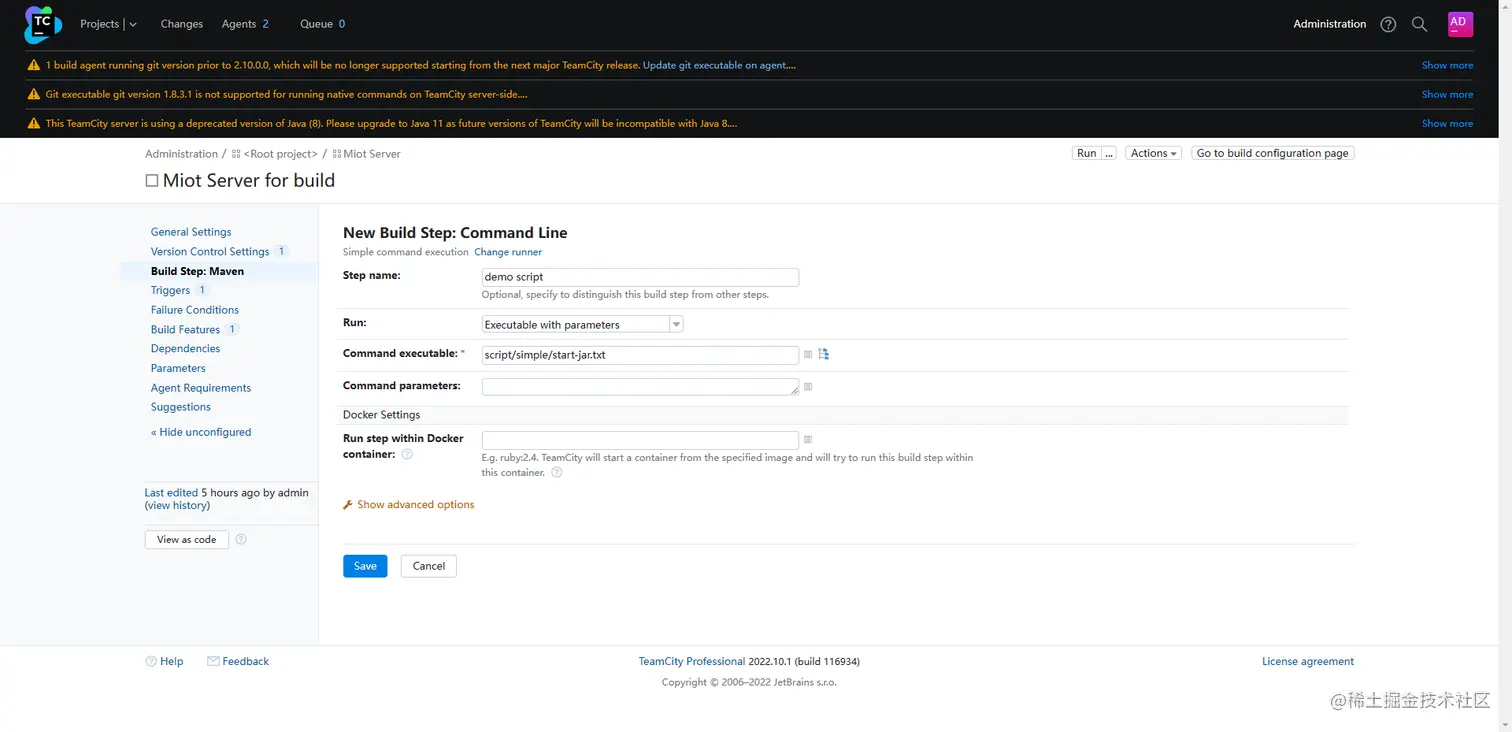The height and width of the screenshot is (732, 1512).
Task: Click the Administration breadcrumb link
Action: point(181,154)
